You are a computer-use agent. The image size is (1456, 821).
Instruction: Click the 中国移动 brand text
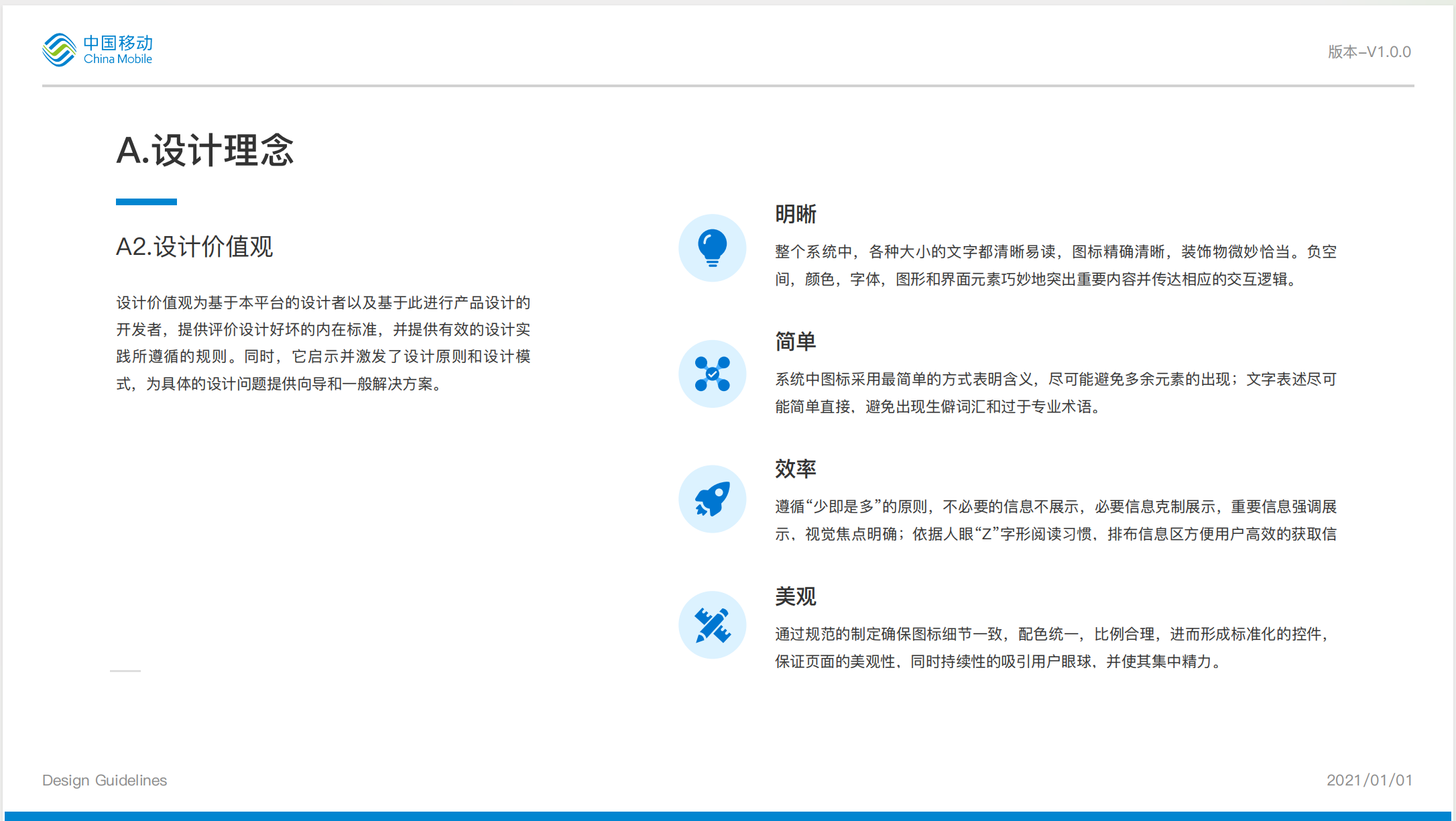pyautogui.click(x=118, y=43)
